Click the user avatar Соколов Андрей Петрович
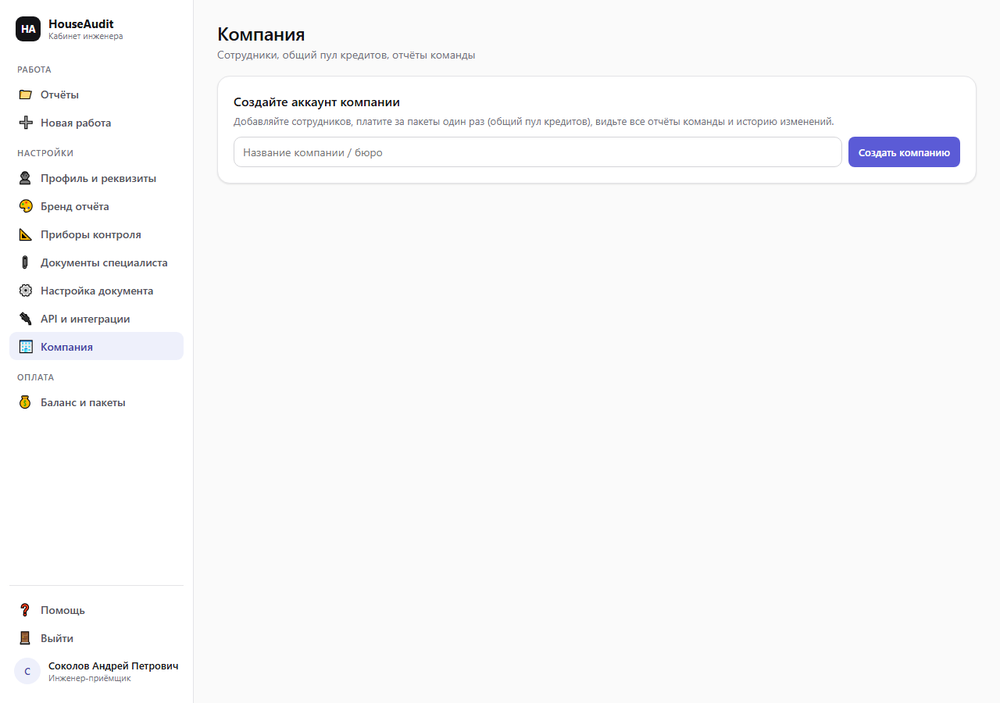This screenshot has height=703, width=1000. point(27,671)
